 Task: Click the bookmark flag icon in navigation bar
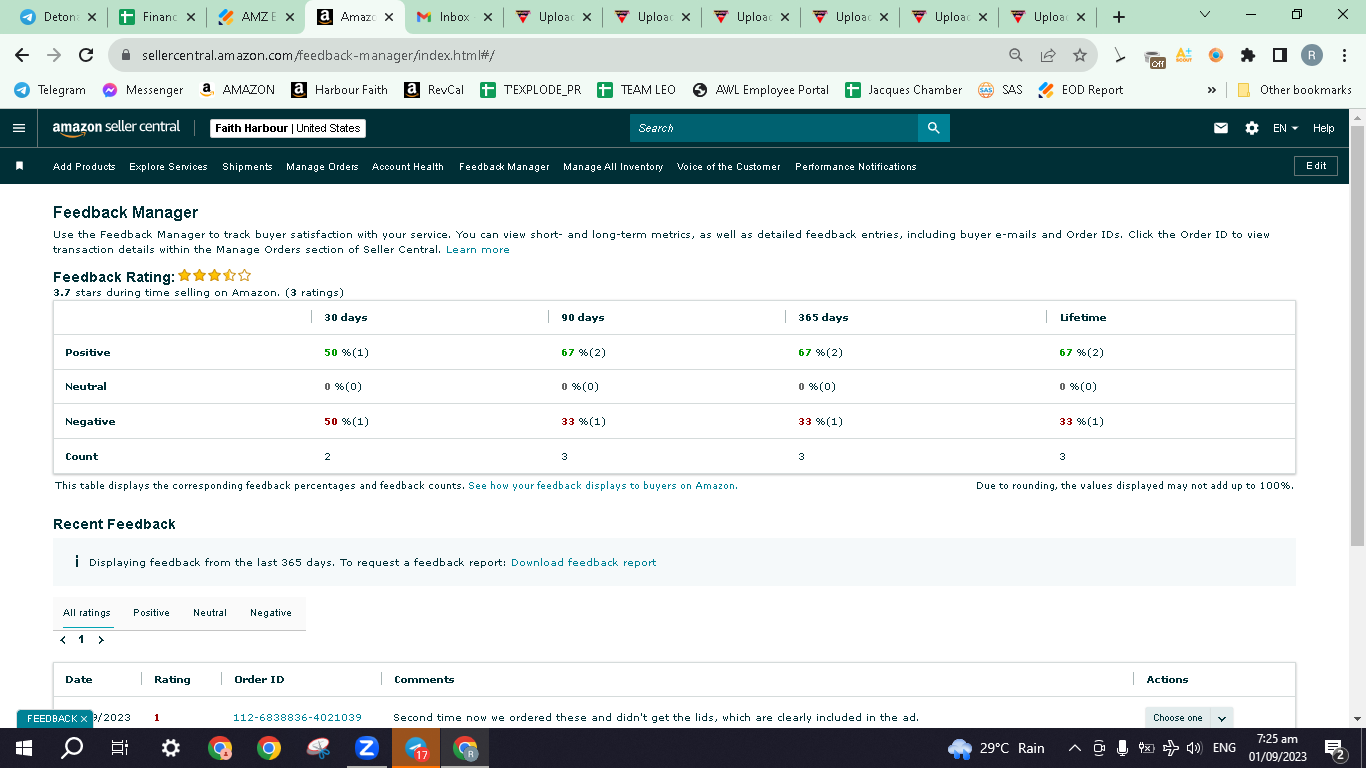(x=19, y=166)
